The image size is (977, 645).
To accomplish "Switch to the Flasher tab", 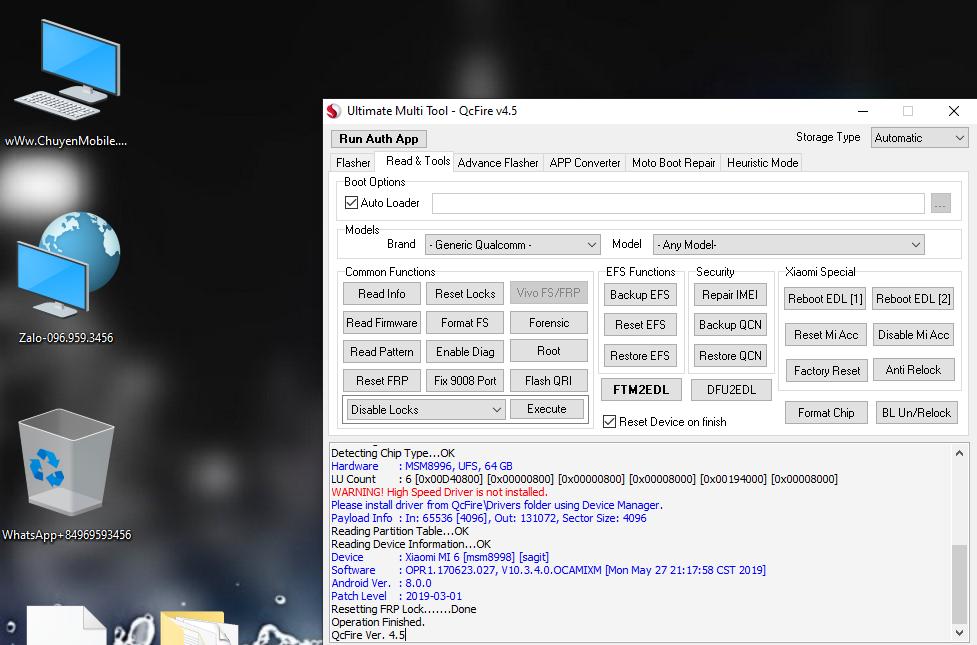I will tap(353, 163).
